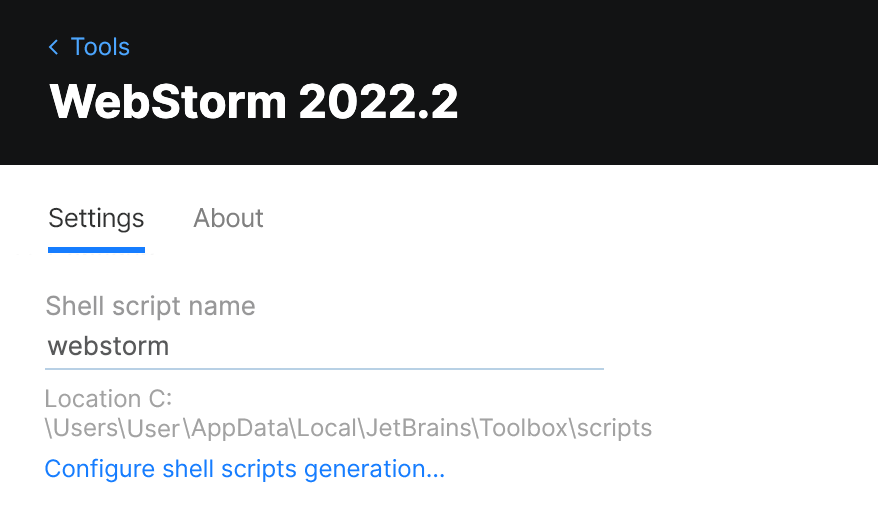Click the blue underline beneath Settings
Viewport: 878px width, 530px height.
pos(96,249)
